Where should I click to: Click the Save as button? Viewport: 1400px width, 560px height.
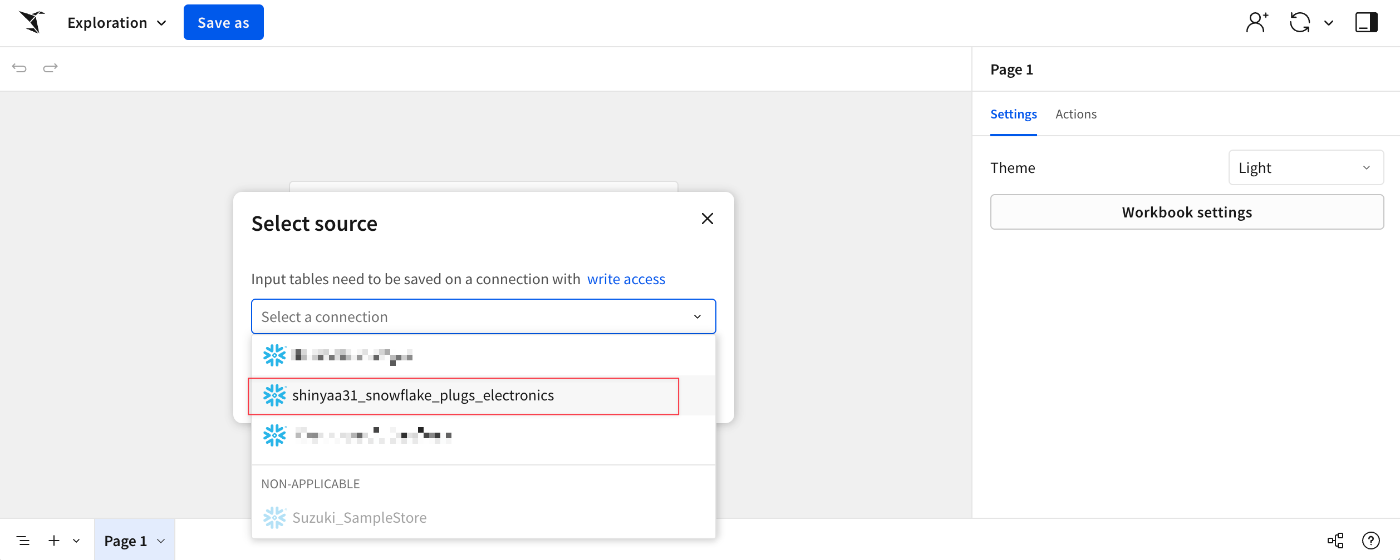point(223,22)
